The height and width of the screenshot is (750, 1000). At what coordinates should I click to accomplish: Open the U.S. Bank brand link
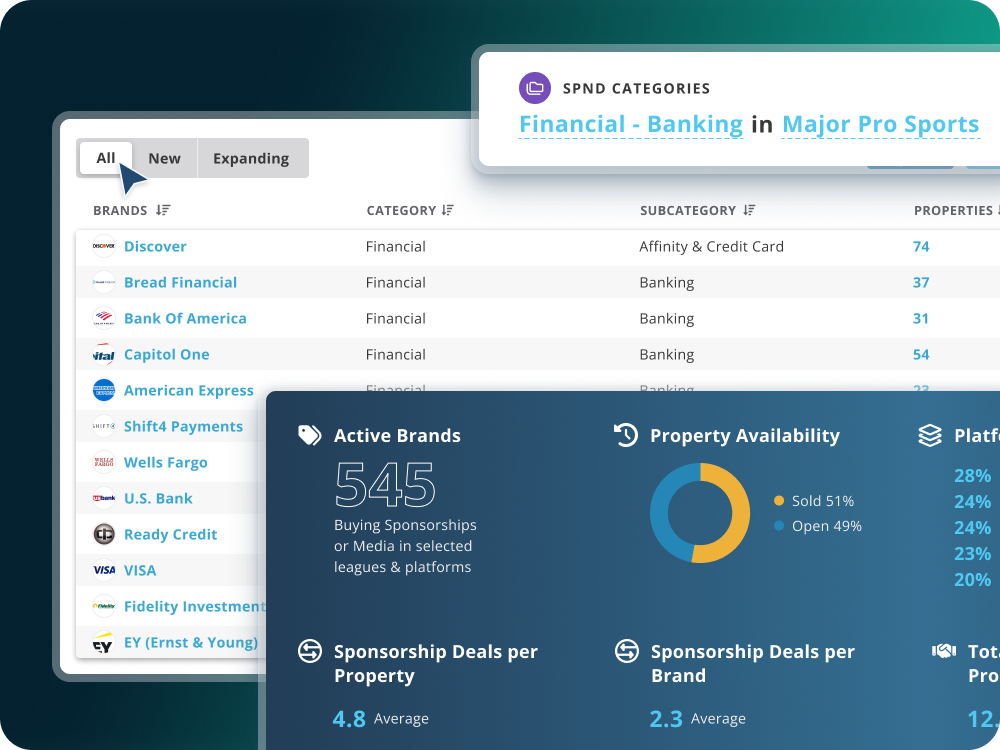click(158, 498)
